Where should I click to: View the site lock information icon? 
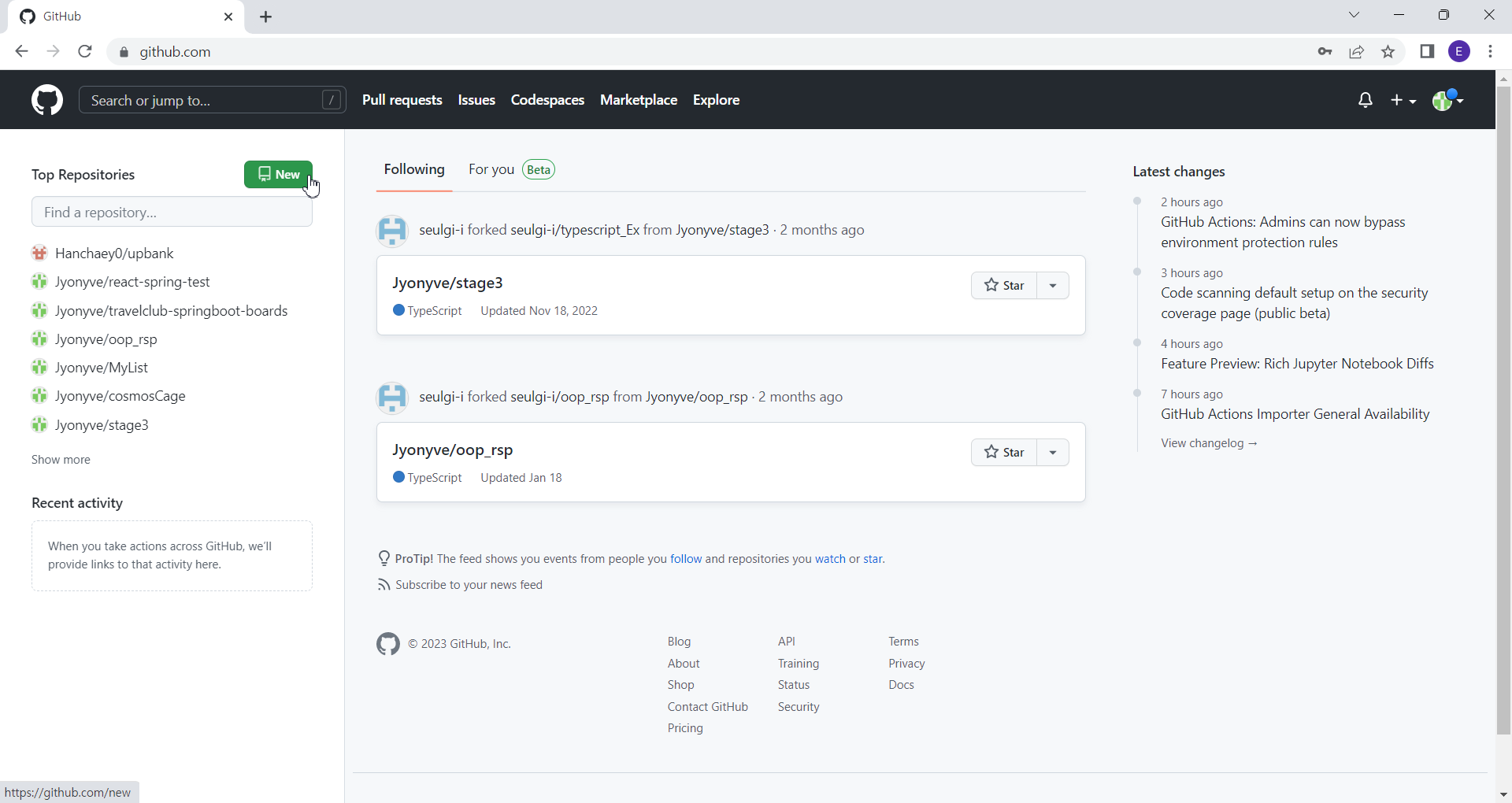(124, 52)
